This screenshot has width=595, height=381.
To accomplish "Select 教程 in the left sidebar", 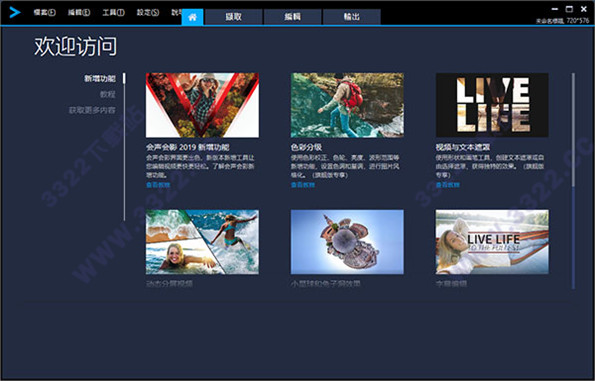I will (x=107, y=94).
